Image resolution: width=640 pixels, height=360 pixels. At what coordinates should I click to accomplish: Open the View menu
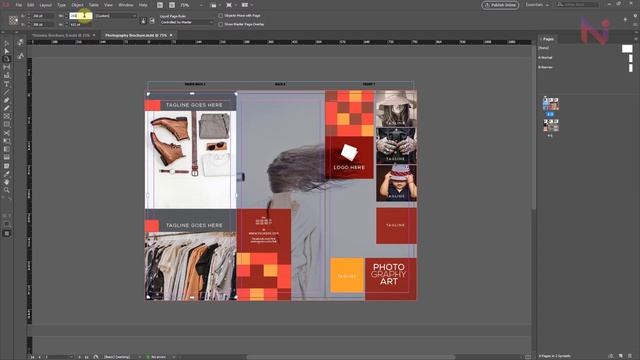pyautogui.click(x=108, y=5)
